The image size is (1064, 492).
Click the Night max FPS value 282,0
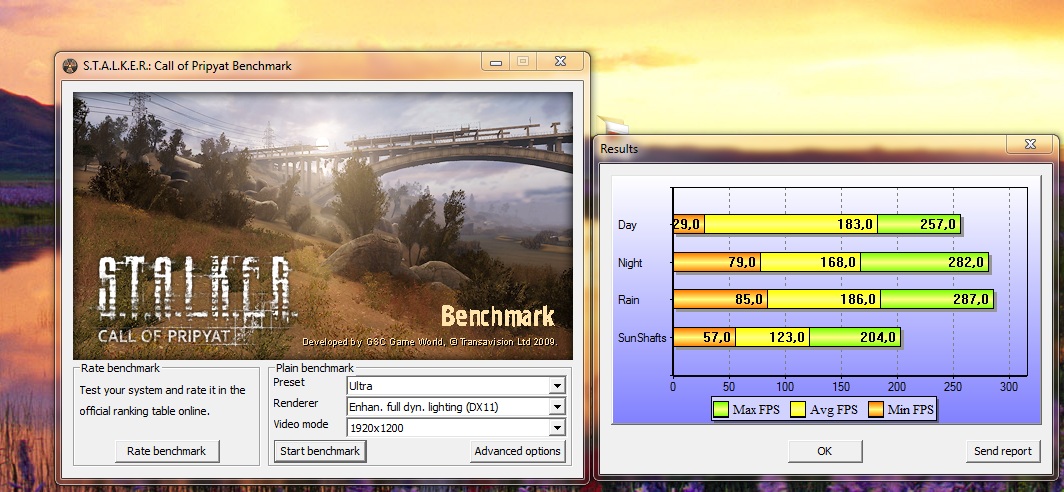tap(966, 263)
